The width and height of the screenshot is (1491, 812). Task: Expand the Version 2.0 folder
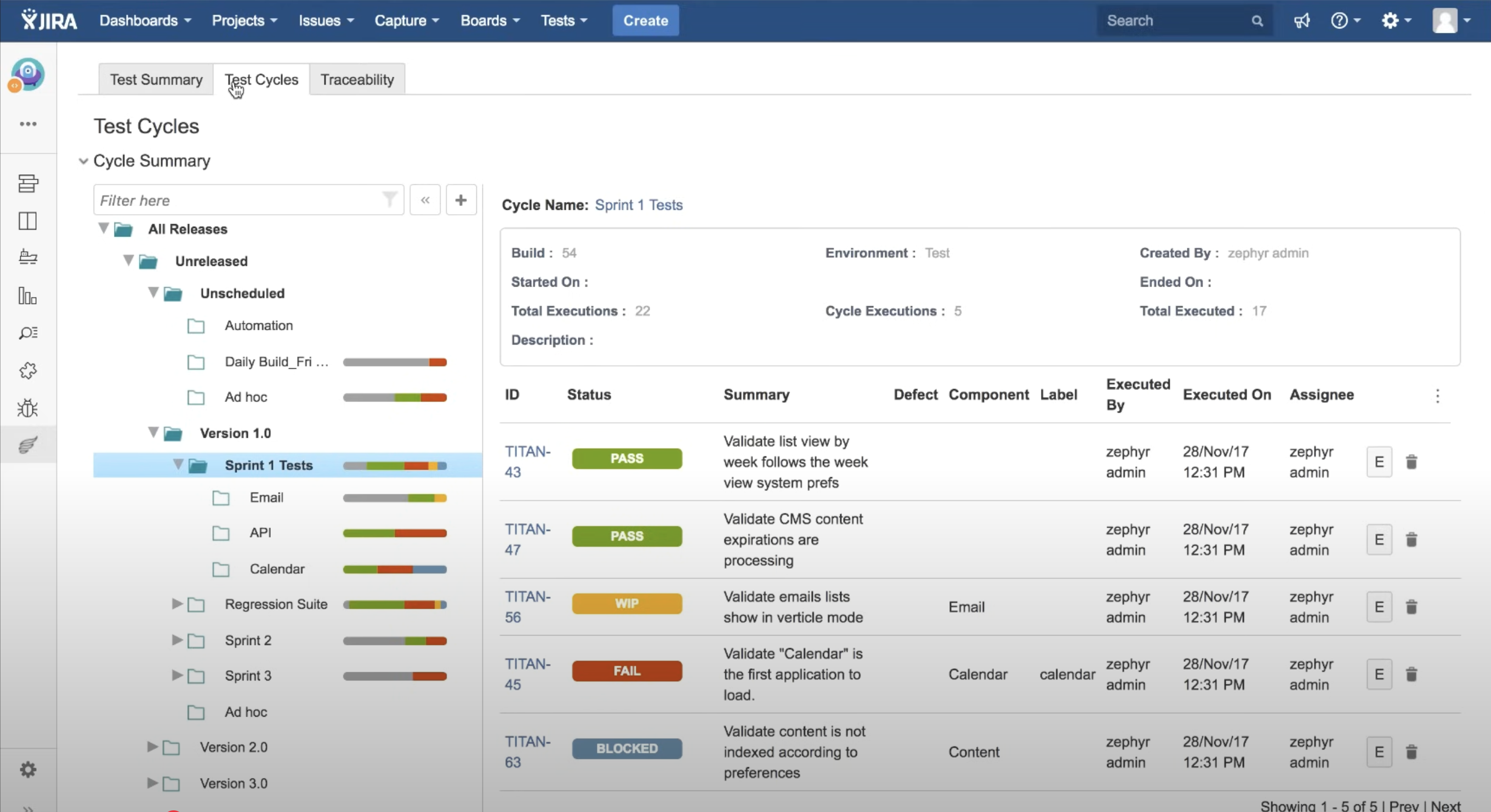click(x=152, y=747)
